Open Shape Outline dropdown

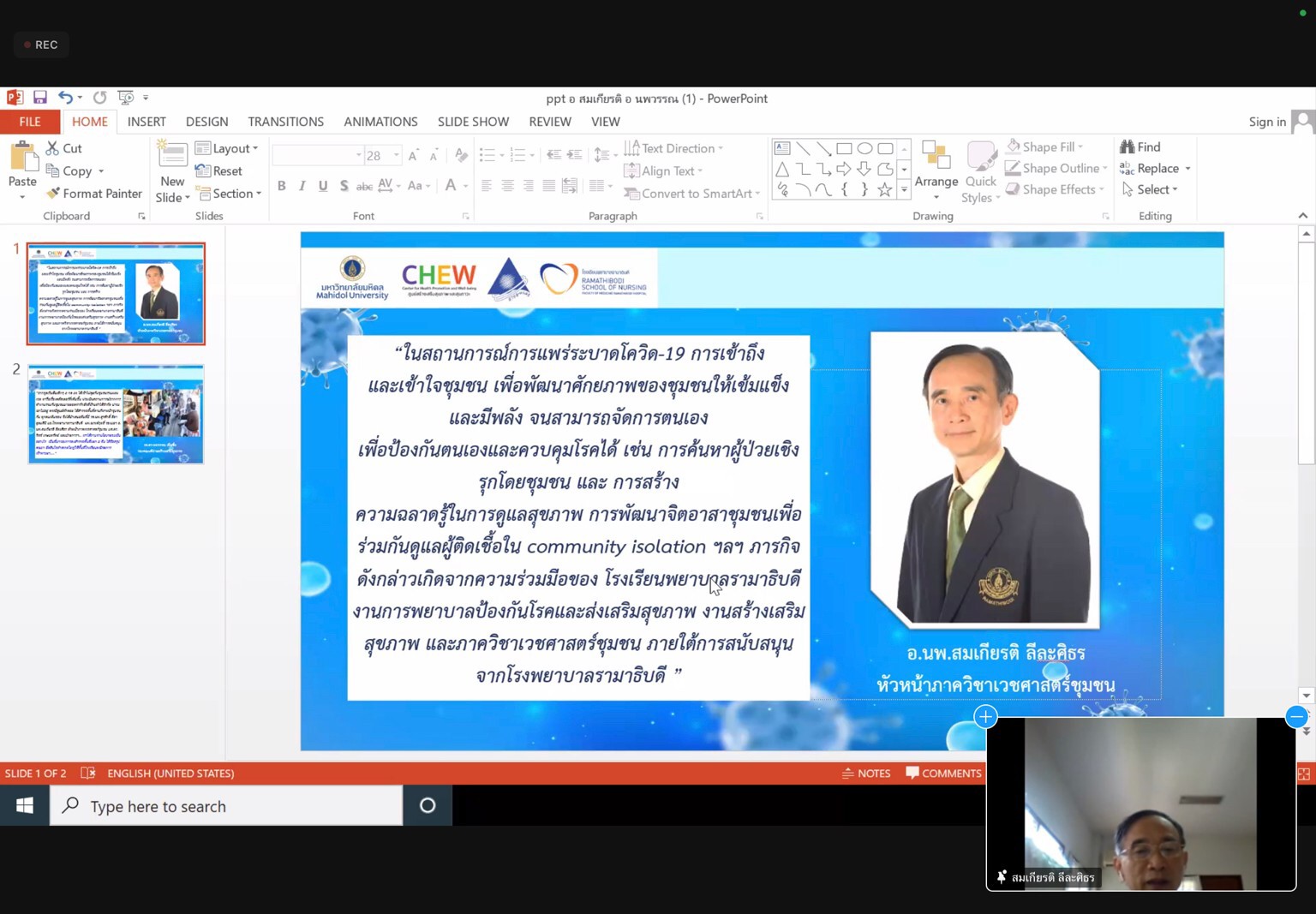(1057, 169)
